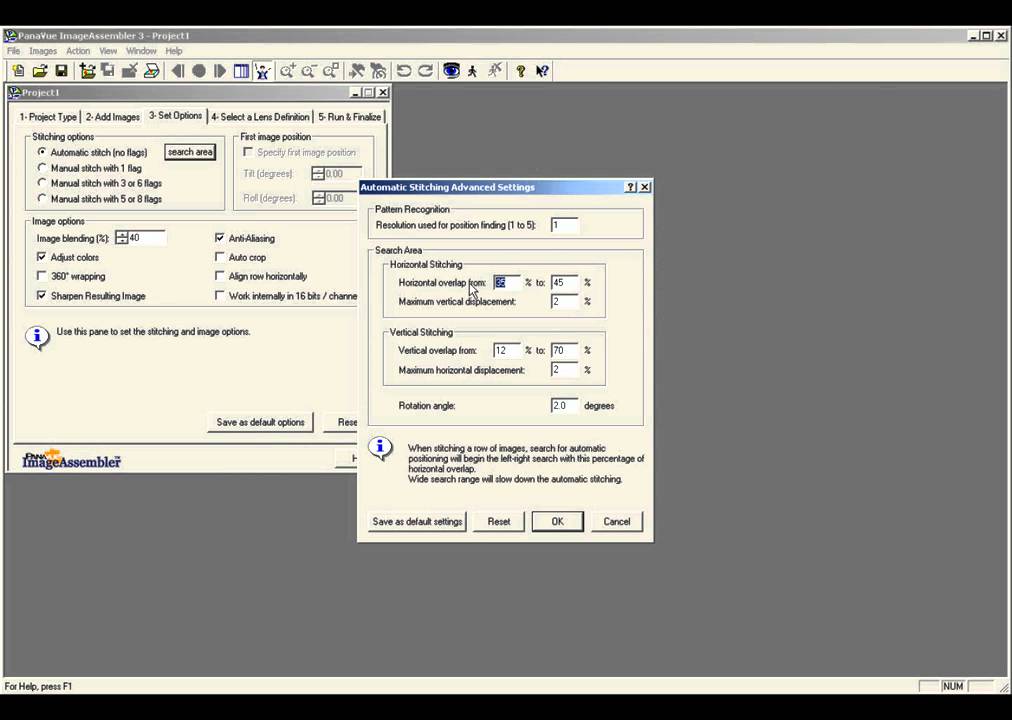Image resolution: width=1012 pixels, height=720 pixels.
Task: Switch to 1- Project Type tab
Action: pos(48,117)
